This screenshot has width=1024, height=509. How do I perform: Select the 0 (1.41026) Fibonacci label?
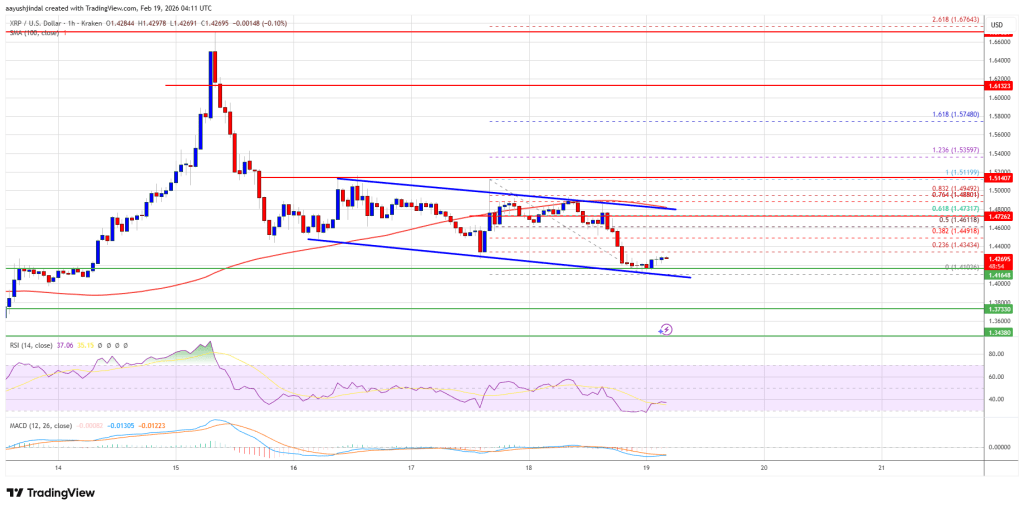coord(961,267)
